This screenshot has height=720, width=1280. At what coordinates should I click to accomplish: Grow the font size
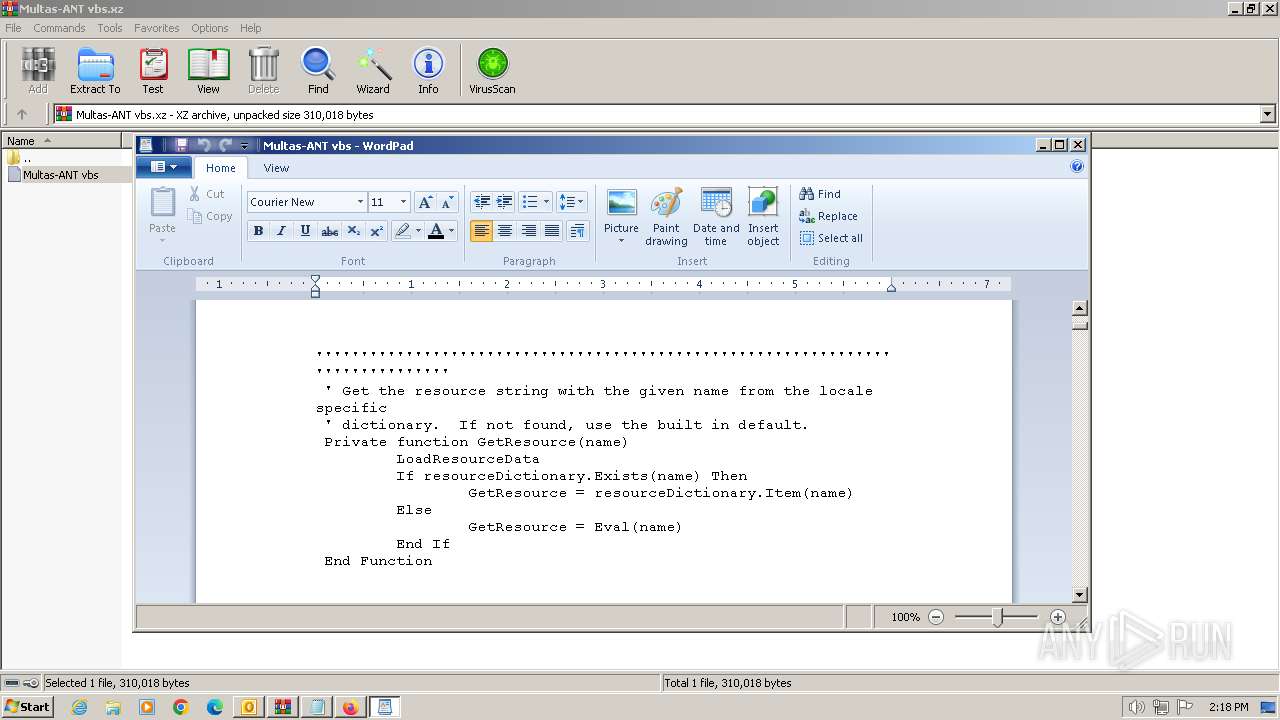(x=425, y=202)
